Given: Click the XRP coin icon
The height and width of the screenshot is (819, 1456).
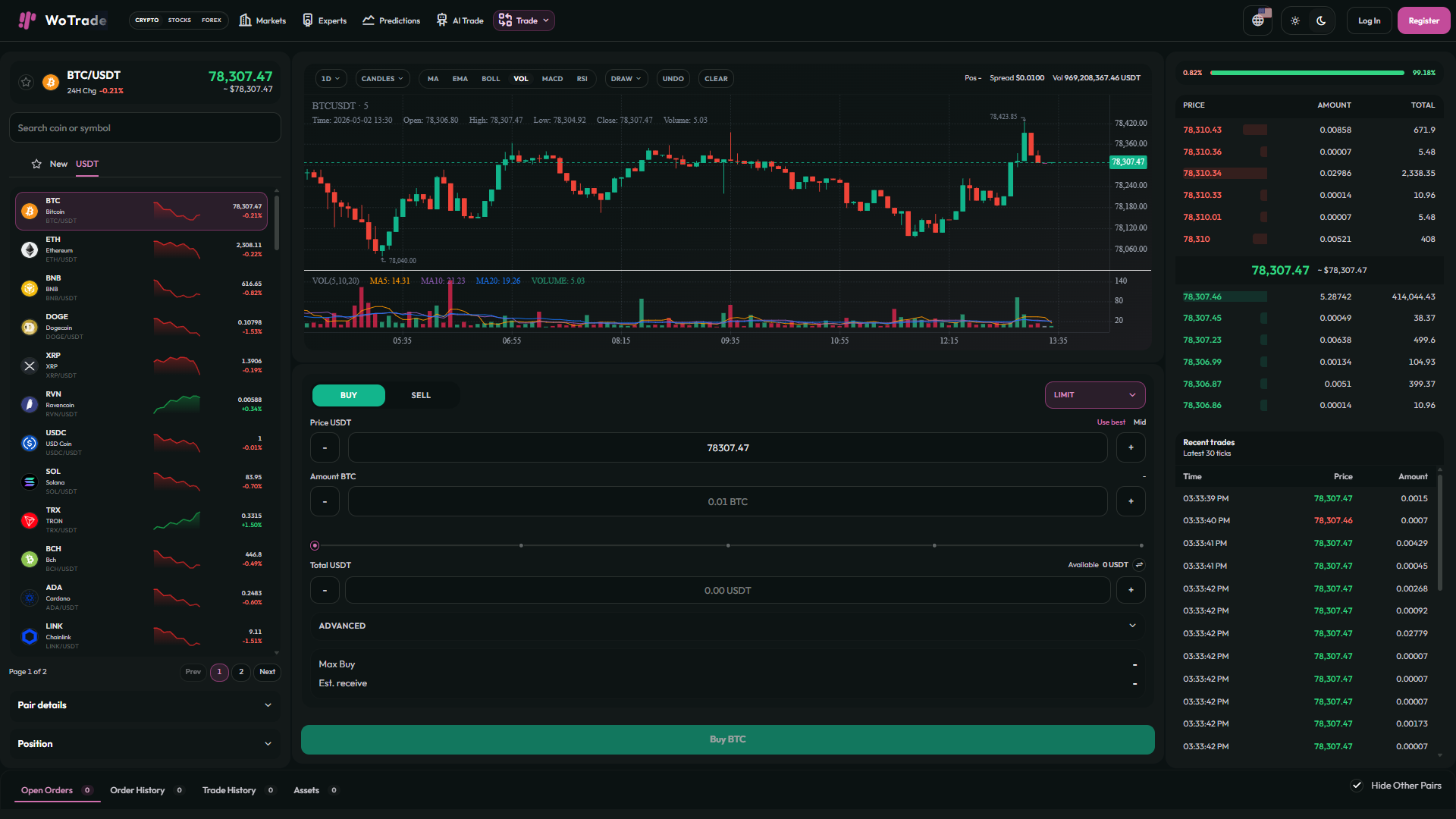Looking at the screenshot, I should [30, 366].
